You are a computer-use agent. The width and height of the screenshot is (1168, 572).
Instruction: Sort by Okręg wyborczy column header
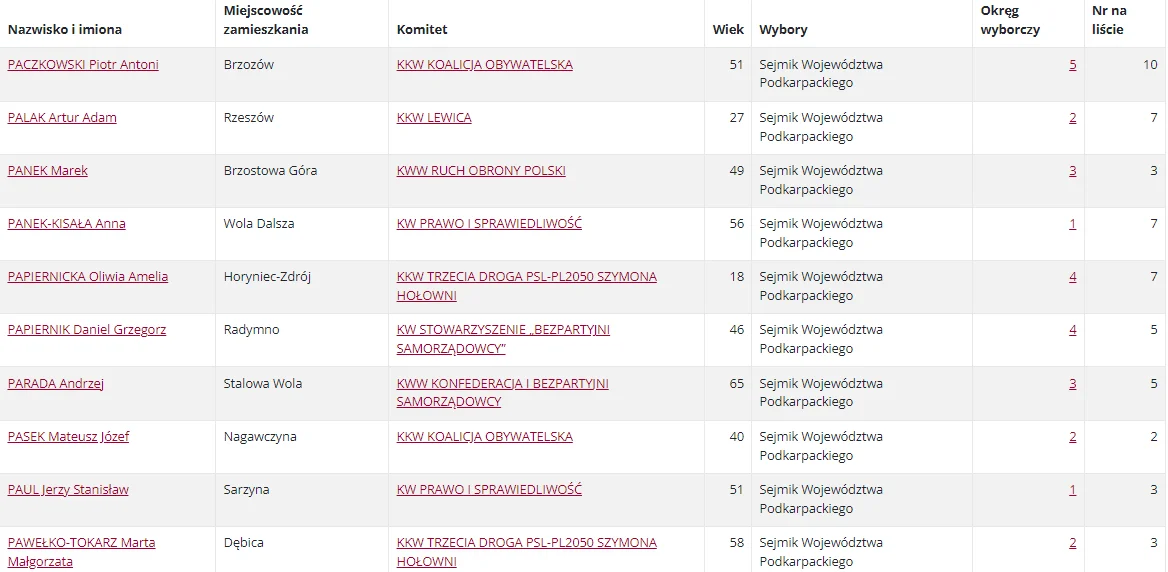(x=1011, y=20)
